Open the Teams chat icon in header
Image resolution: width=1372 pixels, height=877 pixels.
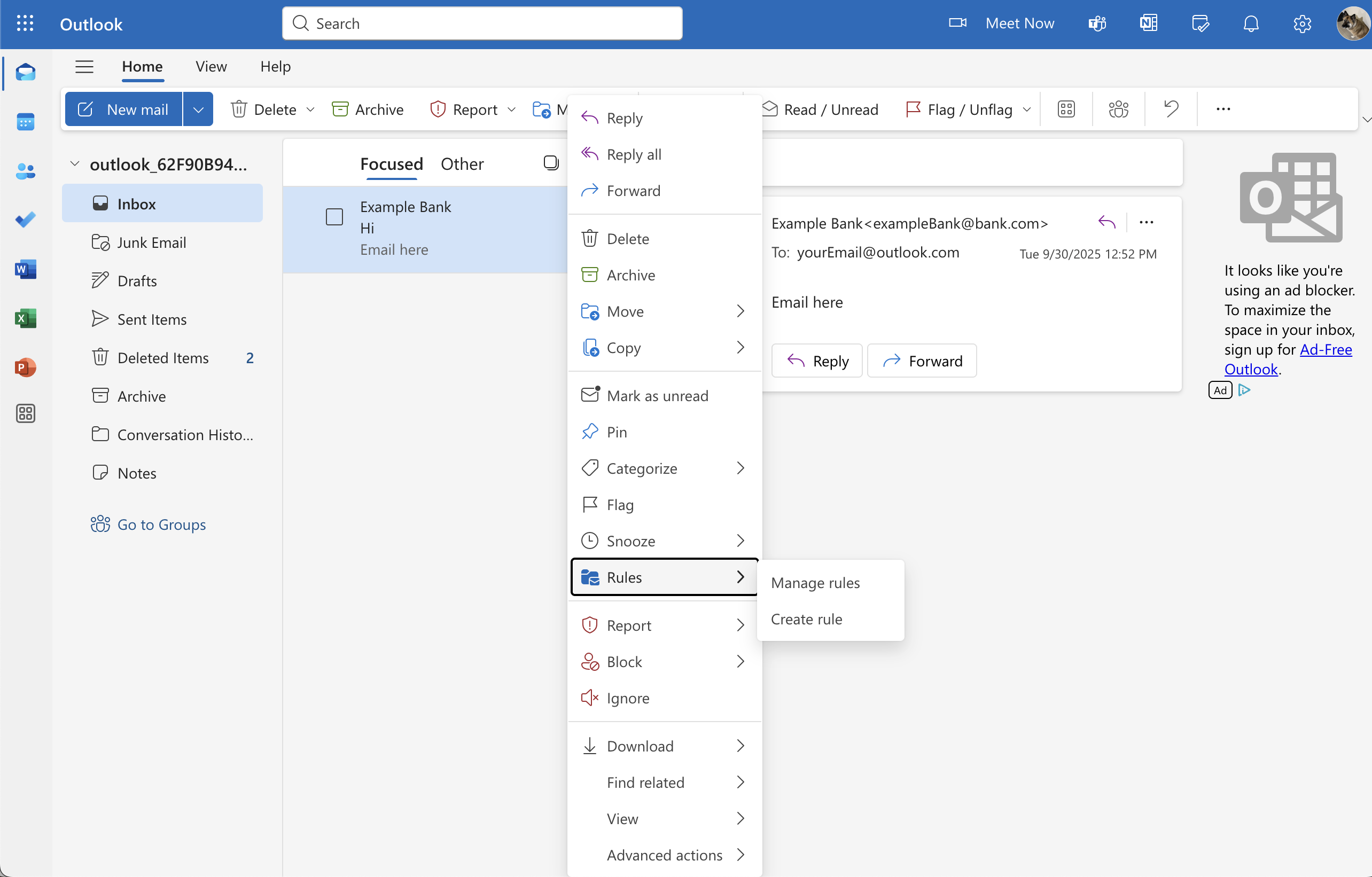(1097, 24)
